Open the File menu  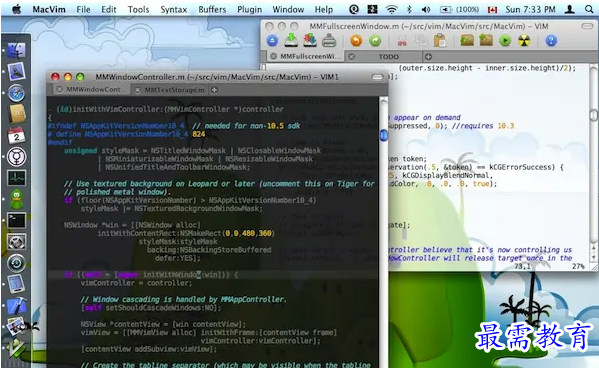pyautogui.click(x=83, y=10)
